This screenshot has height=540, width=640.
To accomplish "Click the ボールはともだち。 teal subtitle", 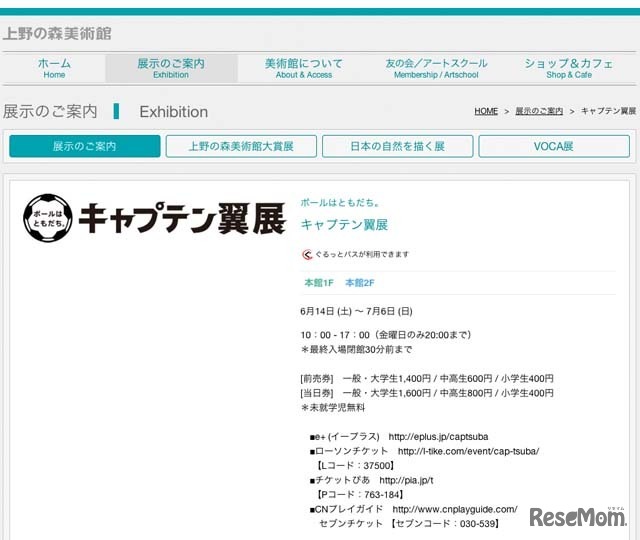I will (x=340, y=202).
